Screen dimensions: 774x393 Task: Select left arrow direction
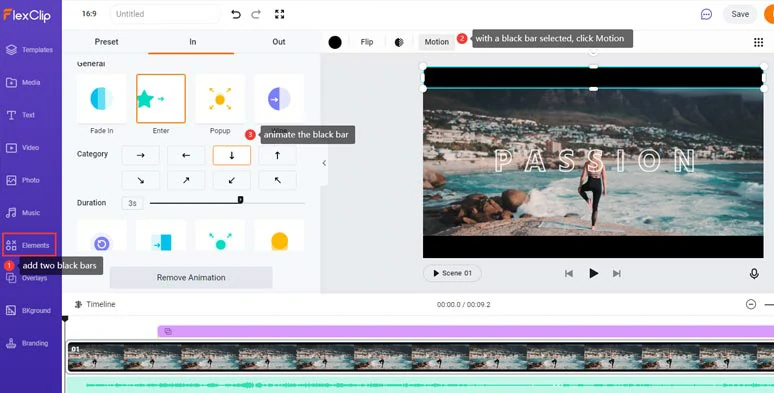186,155
